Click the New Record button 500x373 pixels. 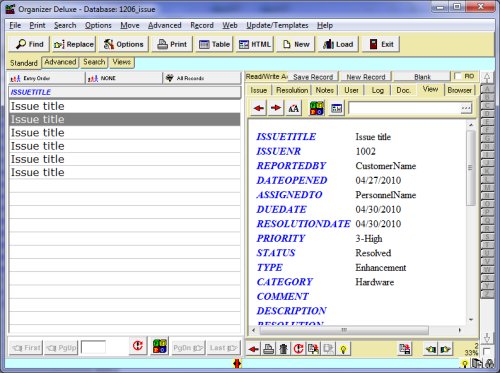pyautogui.click(x=366, y=77)
